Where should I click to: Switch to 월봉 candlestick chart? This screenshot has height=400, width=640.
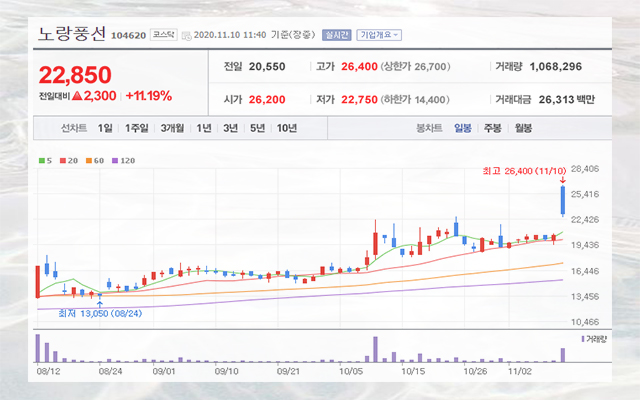point(523,128)
